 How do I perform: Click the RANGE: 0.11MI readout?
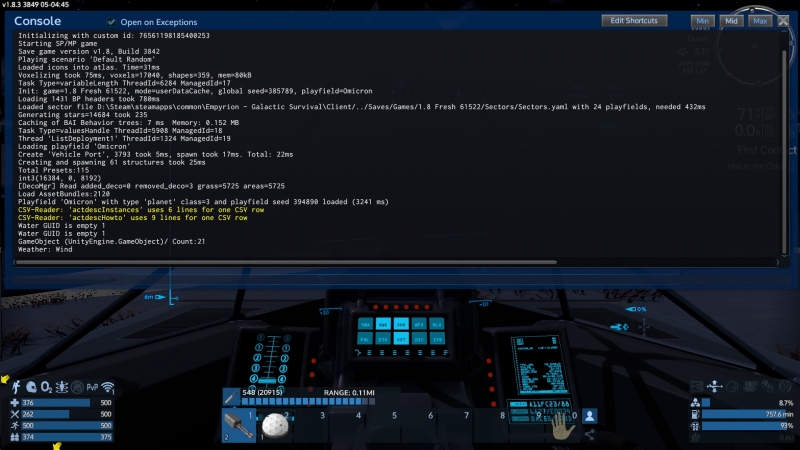coord(349,392)
